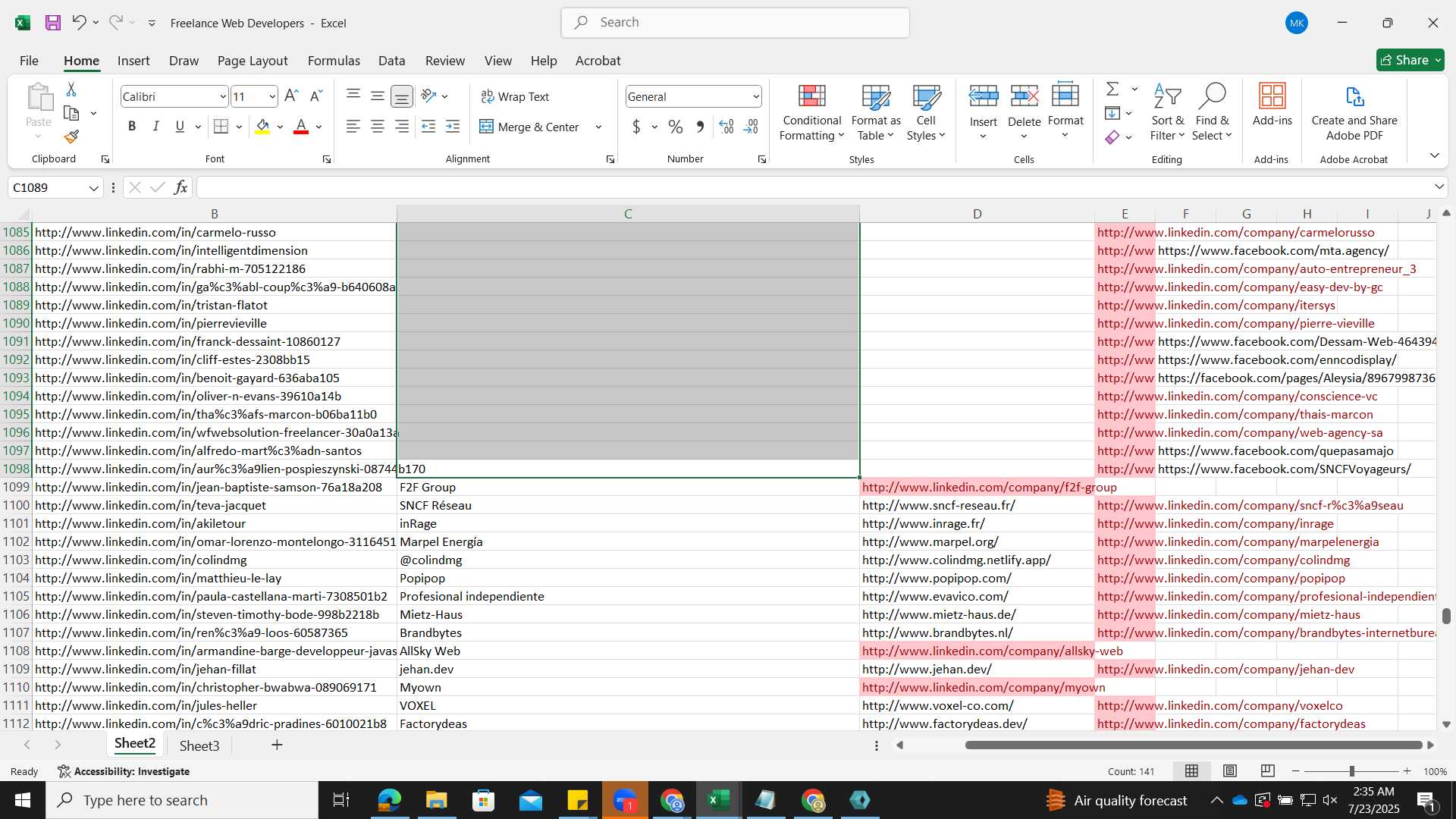Toggle Bold formatting
1456x819 pixels.
point(132,127)
